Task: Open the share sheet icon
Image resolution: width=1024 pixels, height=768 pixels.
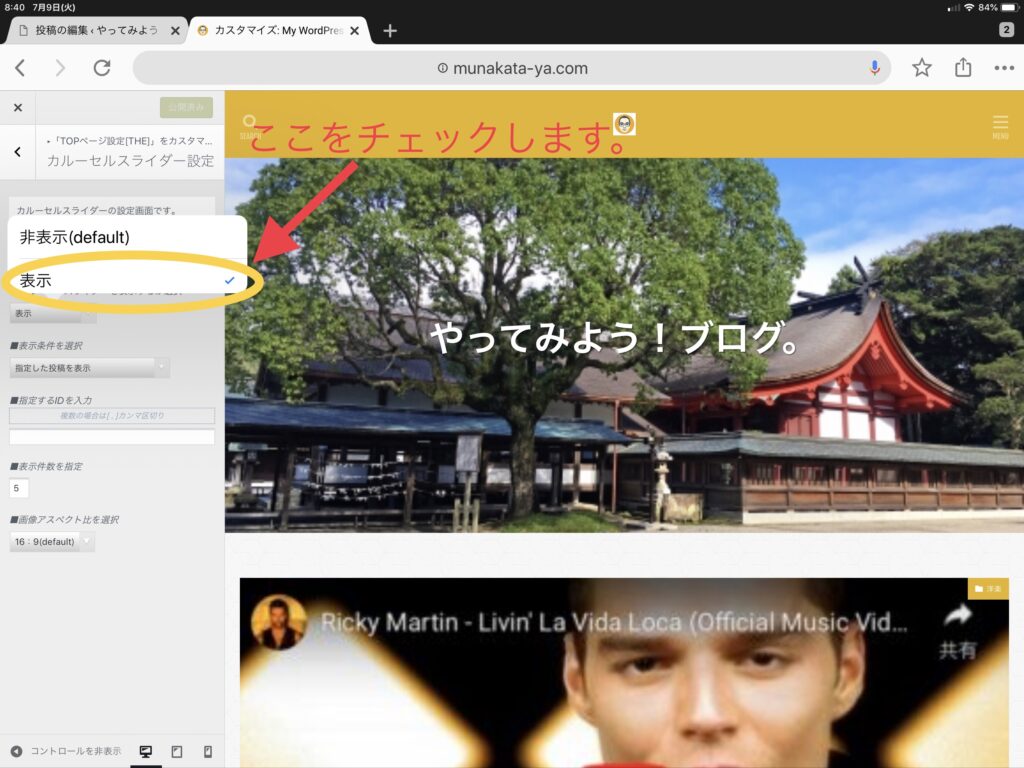Action: (x=963, y=67)
